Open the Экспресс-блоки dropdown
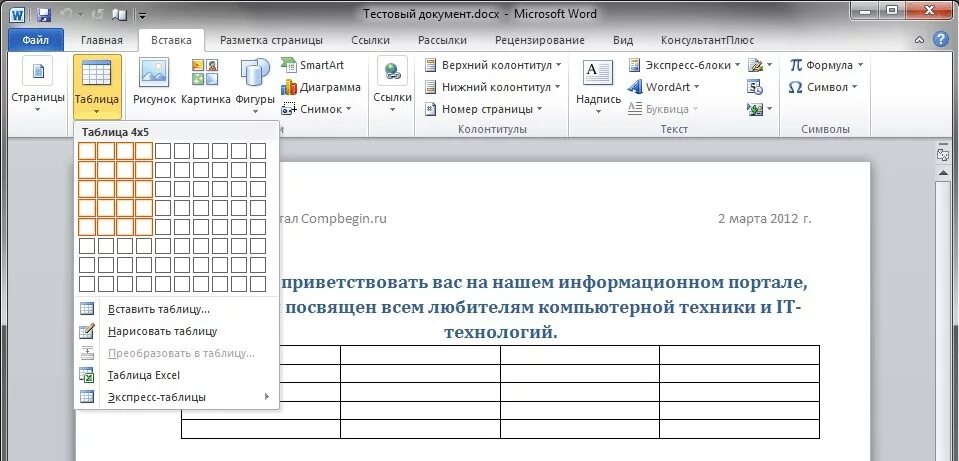 click(684, 65)
